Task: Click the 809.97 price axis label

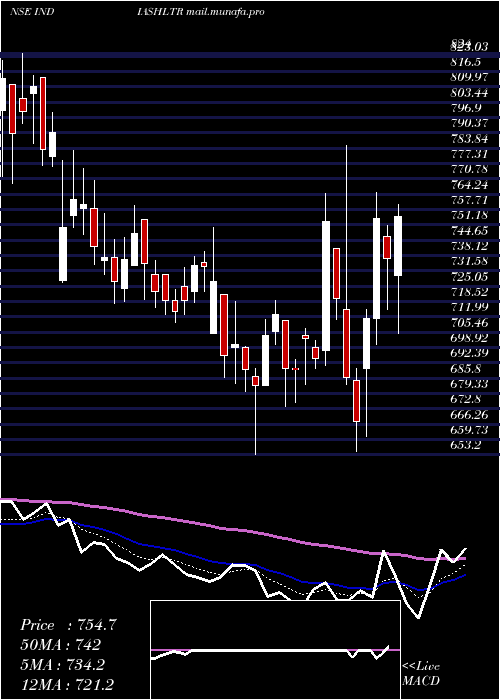Action: [469, 77]
